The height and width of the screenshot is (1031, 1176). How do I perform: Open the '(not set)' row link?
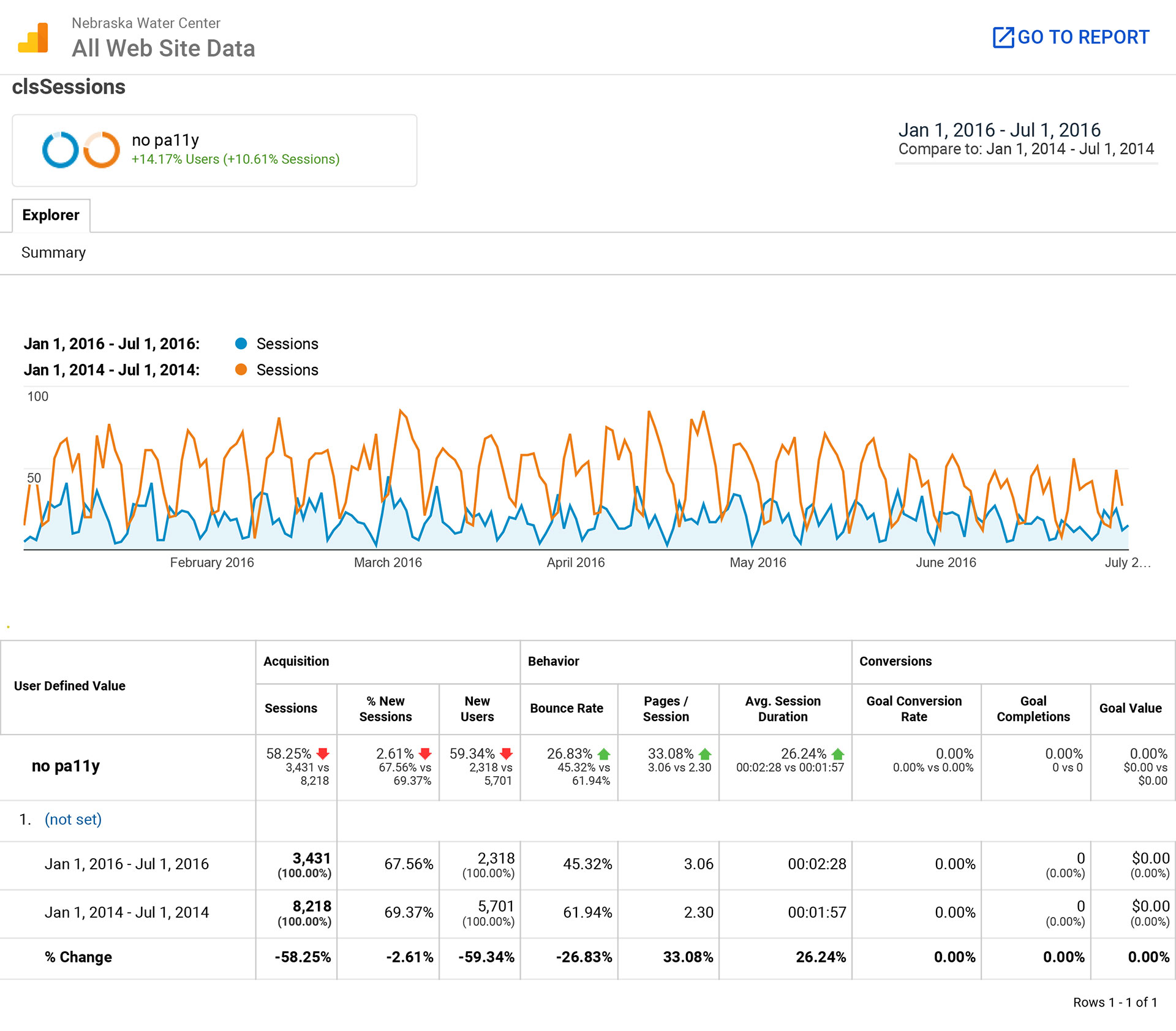coord(73,819)
